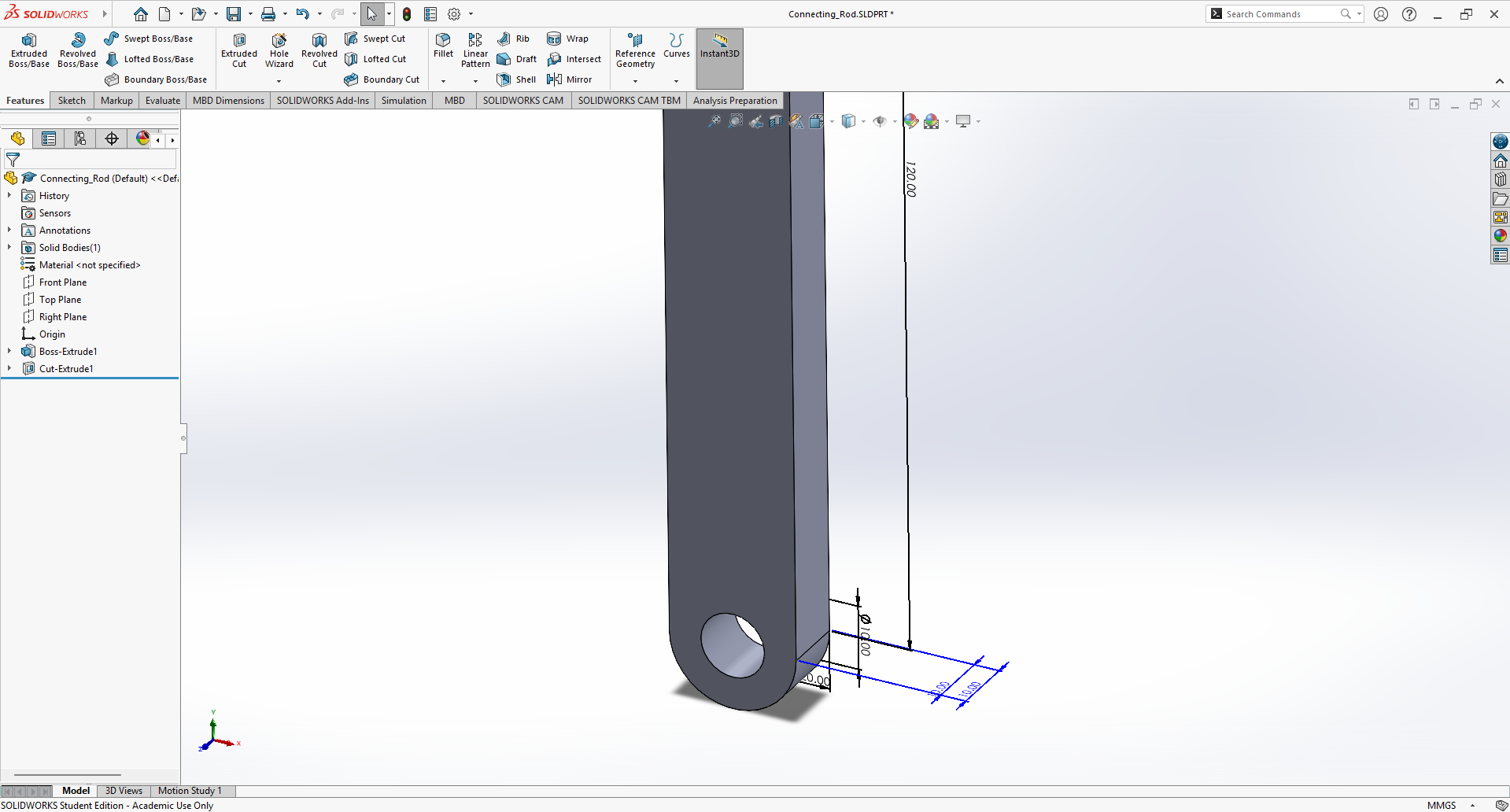1510x812 pixels.
Task: Open the Reference Geometry tool
Action: pyautogui.click(x=635, y=50)
